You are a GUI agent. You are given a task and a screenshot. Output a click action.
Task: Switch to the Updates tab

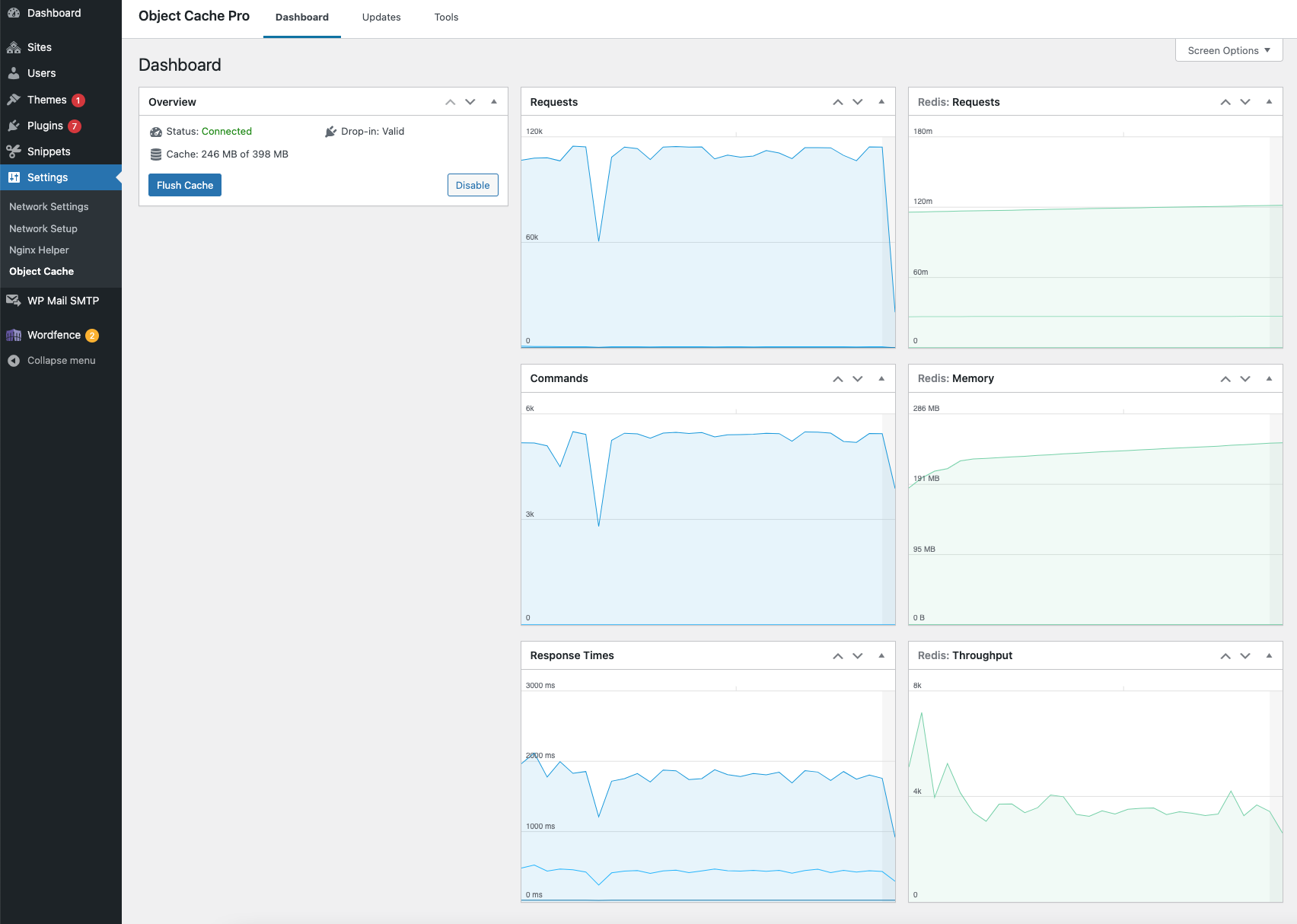coord(381,17)
